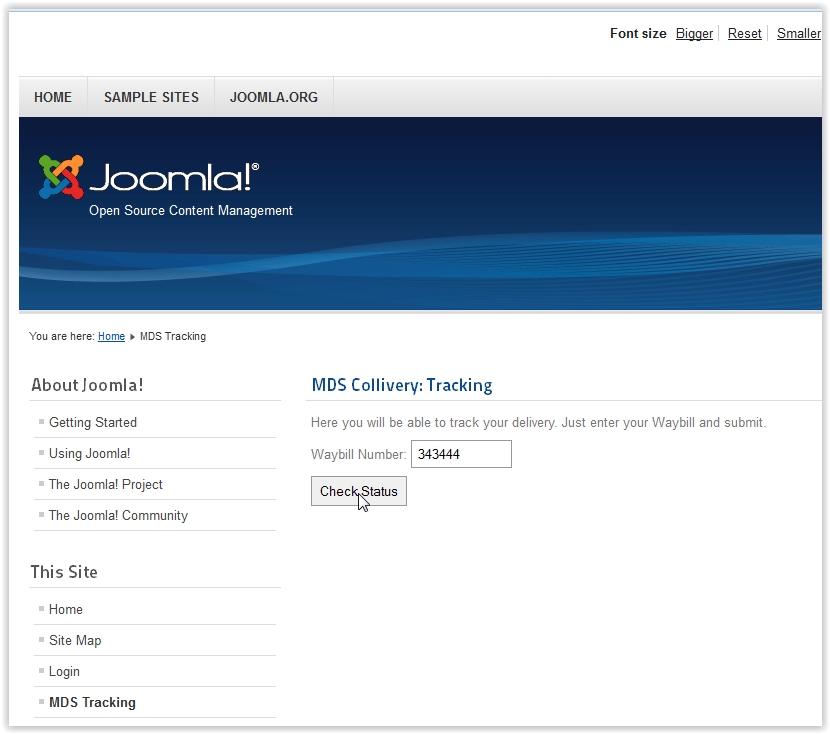
Task: Select MDS Tracking in sidebar menu
Action: click(92, 702)
